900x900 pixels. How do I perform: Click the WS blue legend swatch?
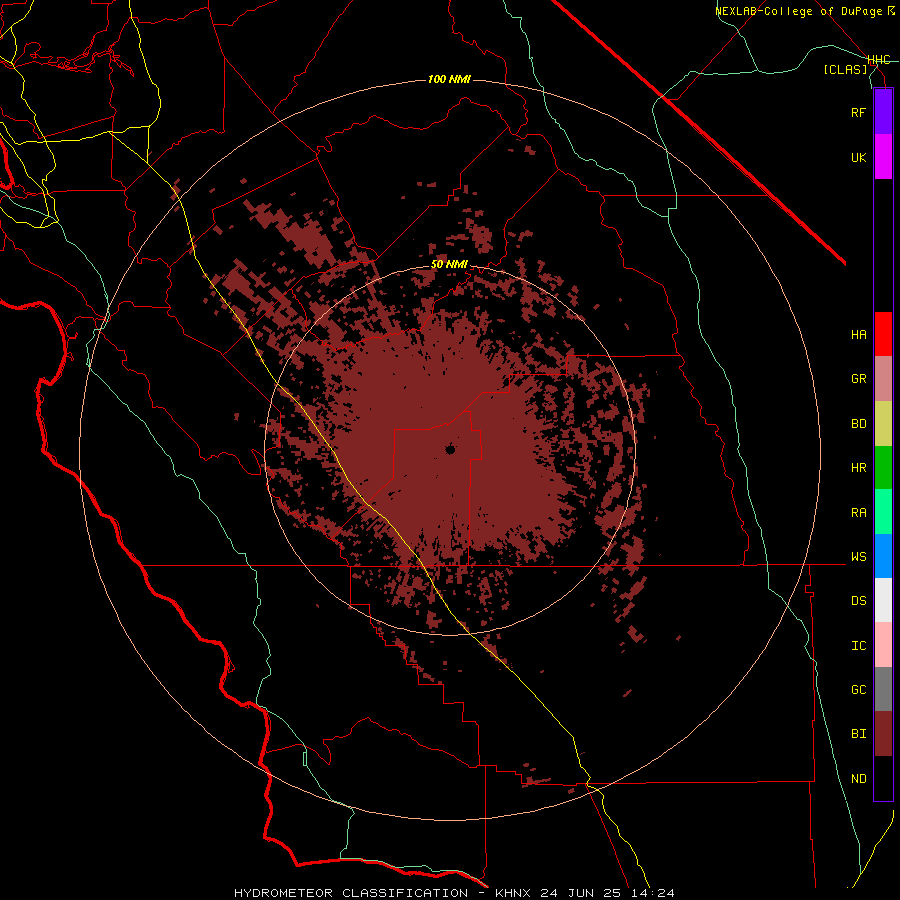click(x=883, y=556)
